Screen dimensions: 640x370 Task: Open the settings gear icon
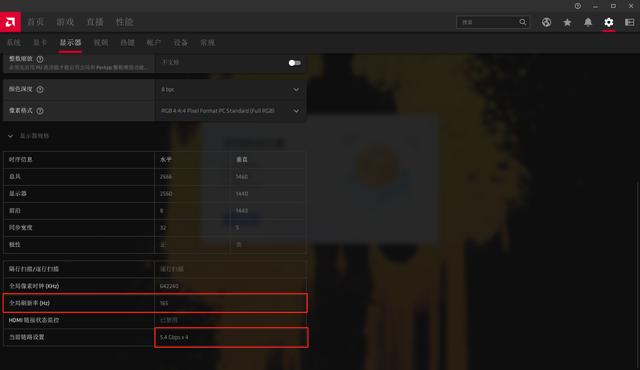pyautogui.click(x=609, y=22)
